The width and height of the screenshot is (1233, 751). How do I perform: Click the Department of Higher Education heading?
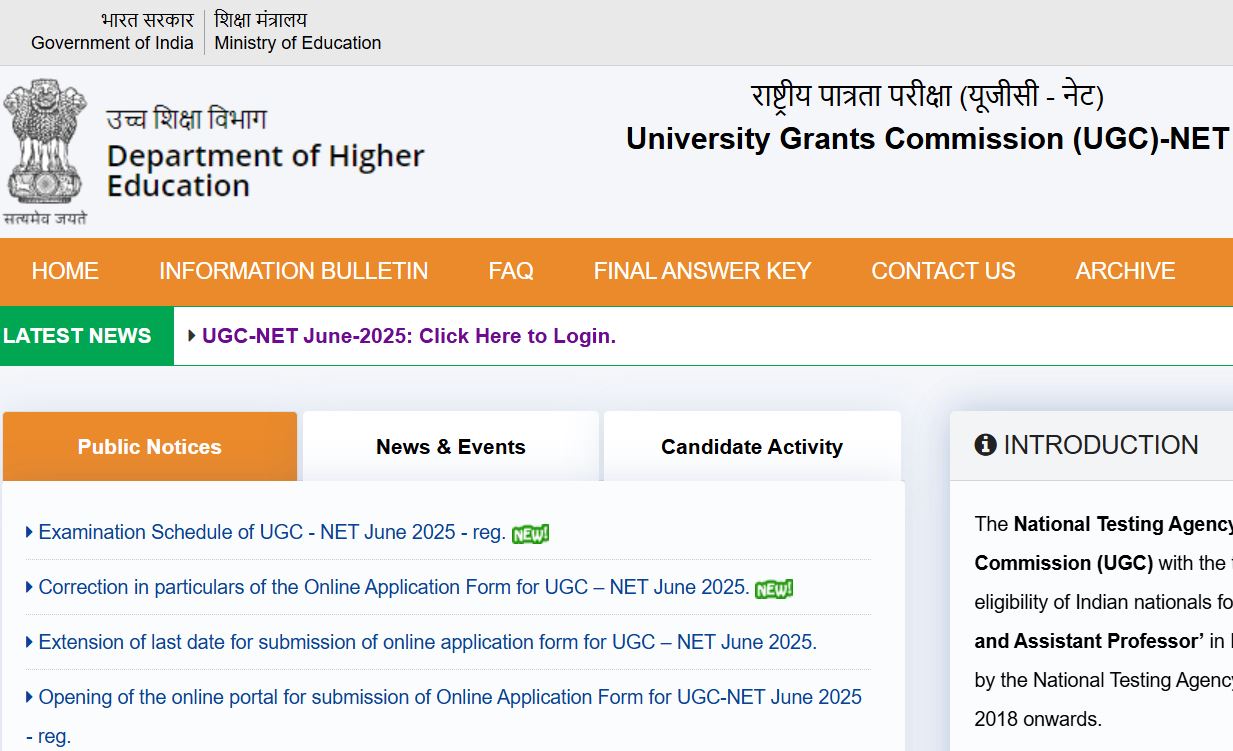[x=265, y=171]
